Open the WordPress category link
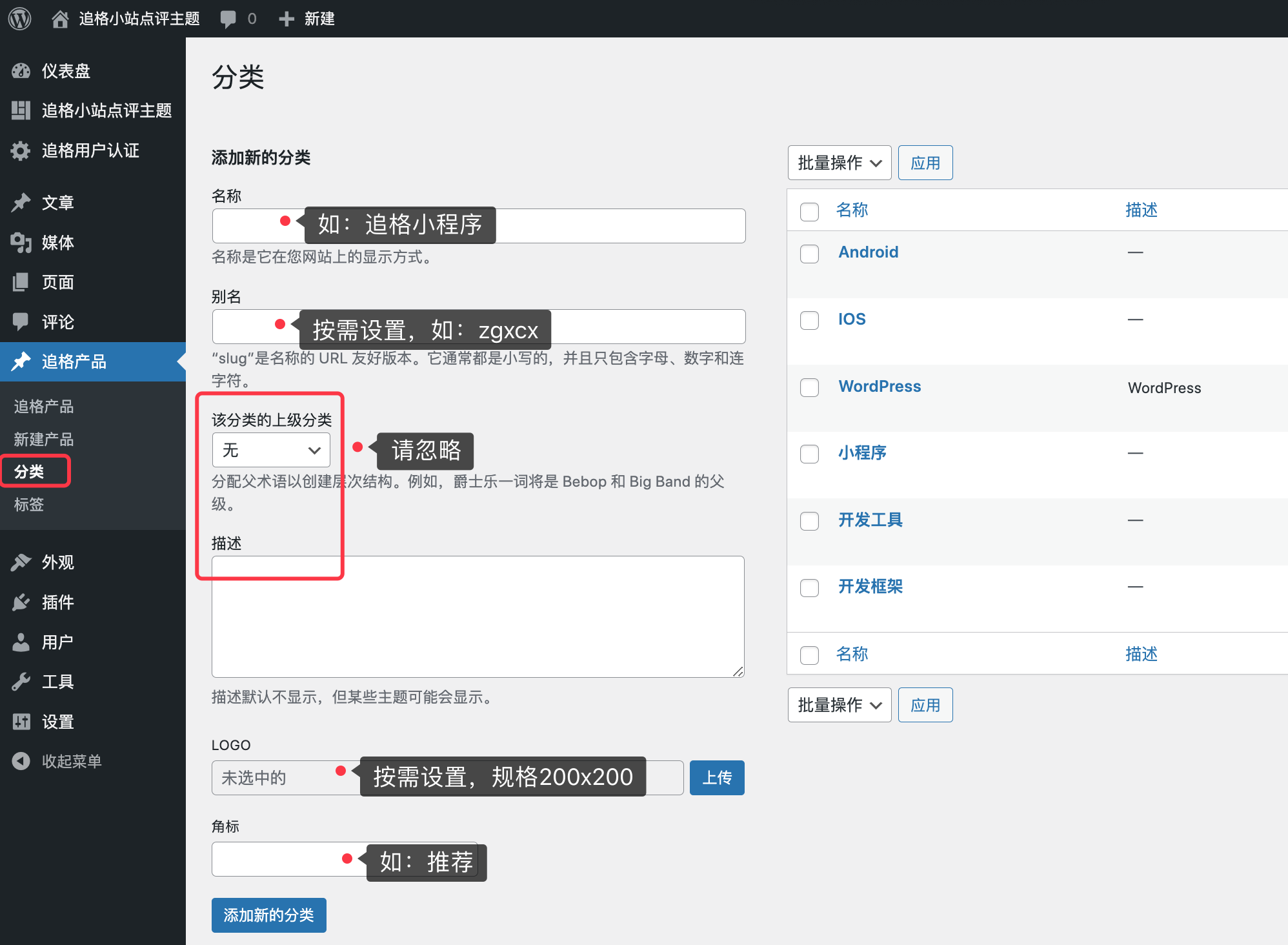The image size is (1288, 945). point(880,387)
